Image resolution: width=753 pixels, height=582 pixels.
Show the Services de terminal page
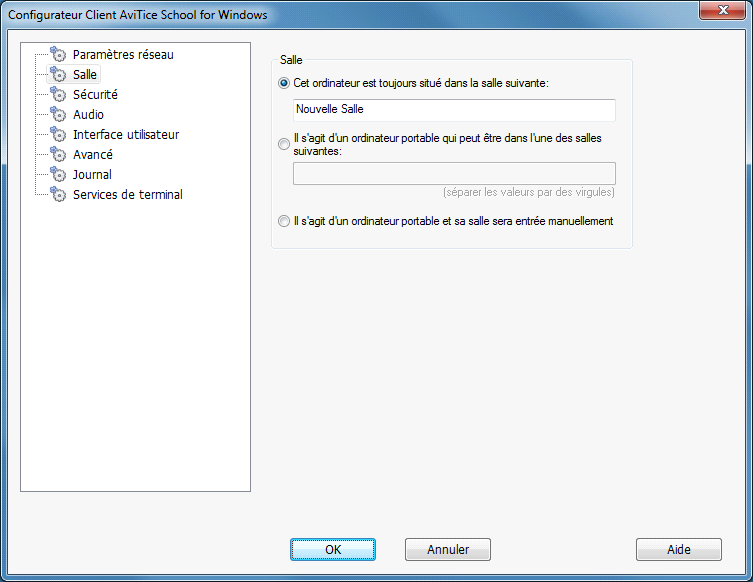tap(128, 195)
